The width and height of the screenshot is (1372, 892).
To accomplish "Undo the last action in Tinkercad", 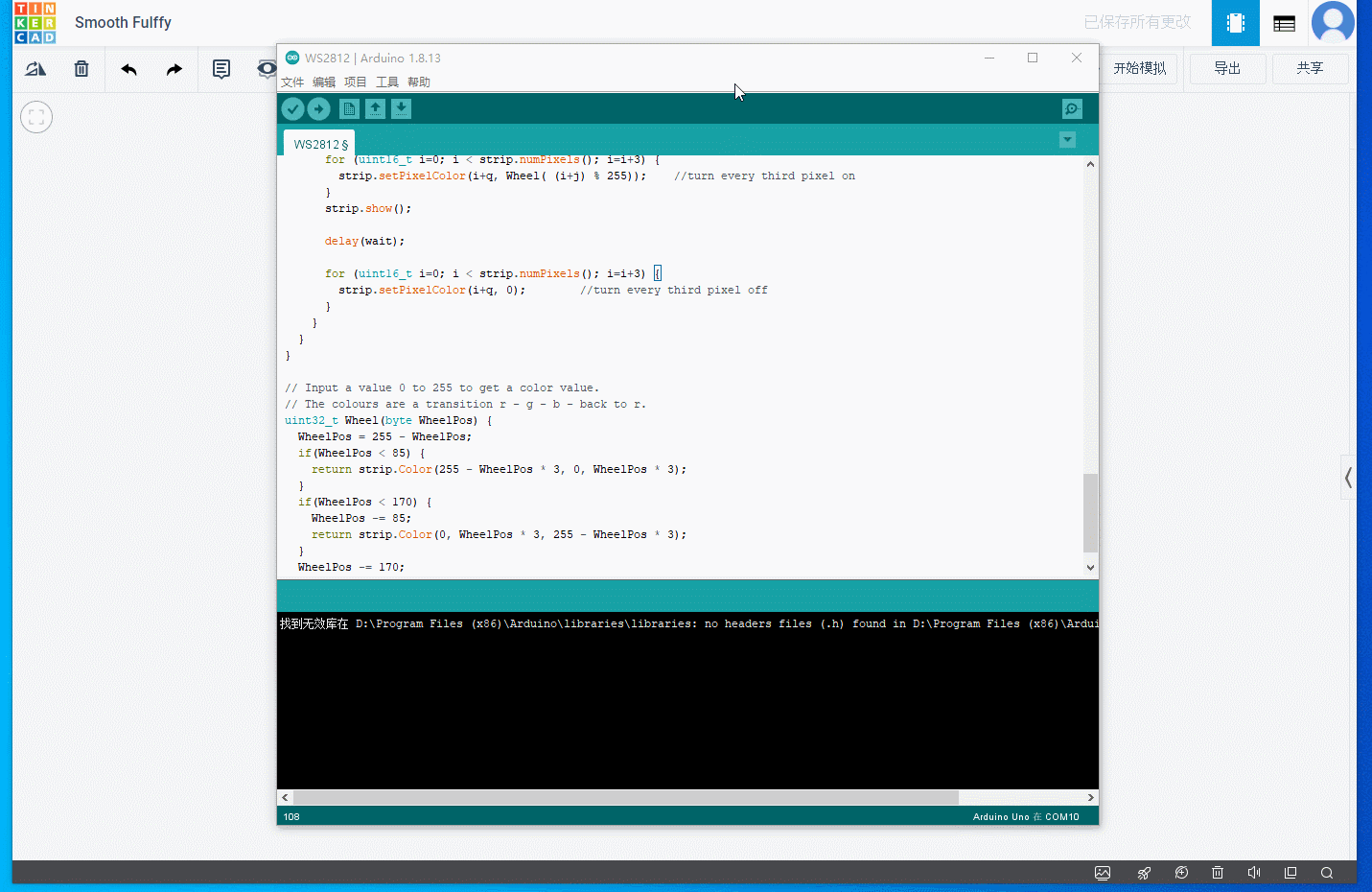I will click(129, 69).
